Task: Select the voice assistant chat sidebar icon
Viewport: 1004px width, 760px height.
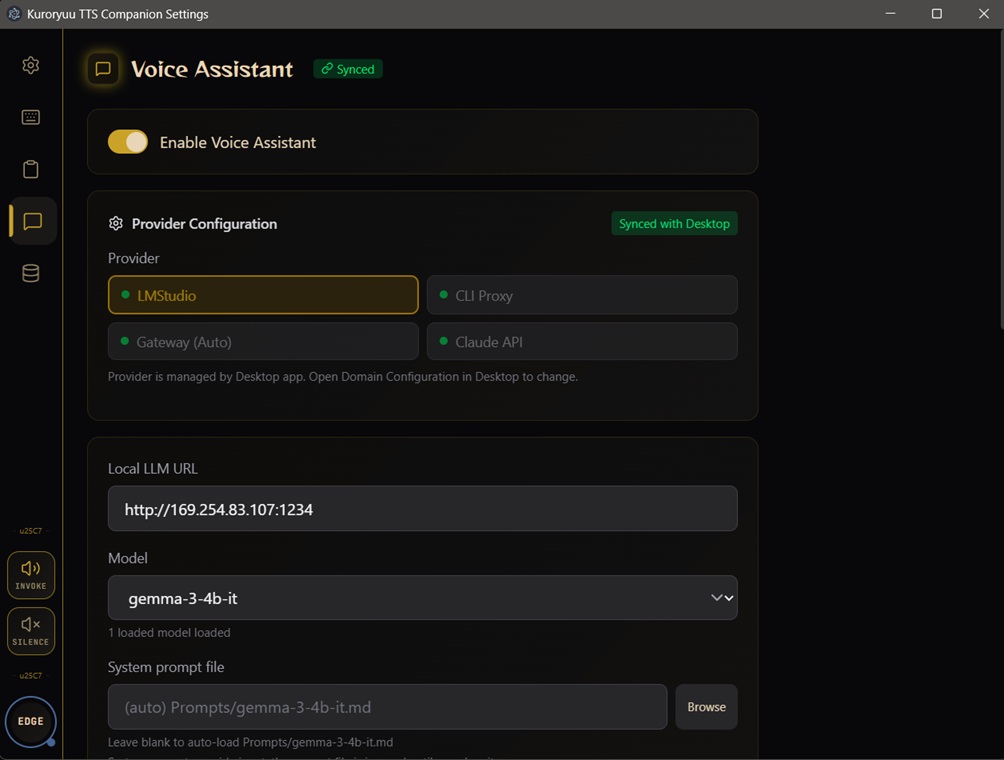Action: pos(32,221)
